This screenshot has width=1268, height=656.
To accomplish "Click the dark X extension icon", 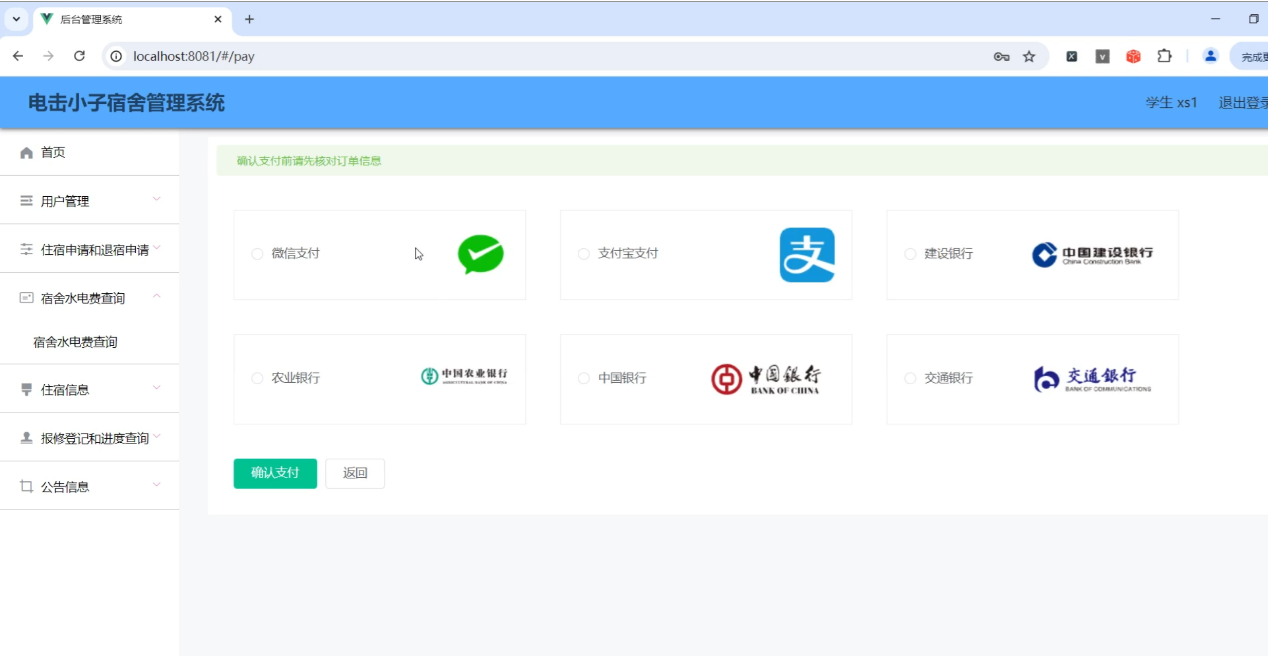I will pyautogui.click(x=1071, y=56).
